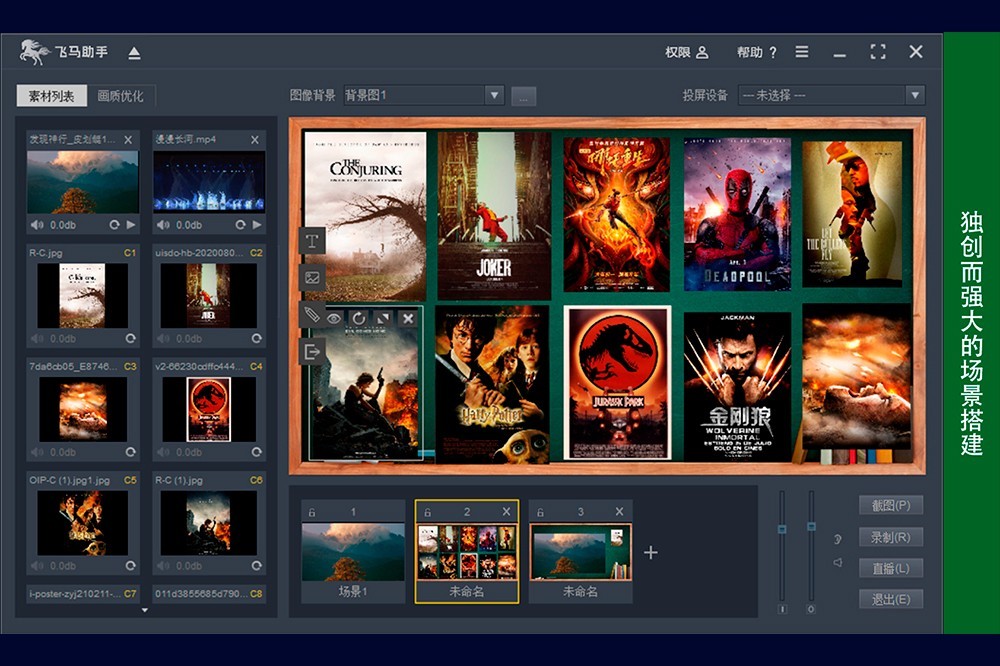
Task: Toggle the lock on scene 2
Action: (x=427, y=513)
